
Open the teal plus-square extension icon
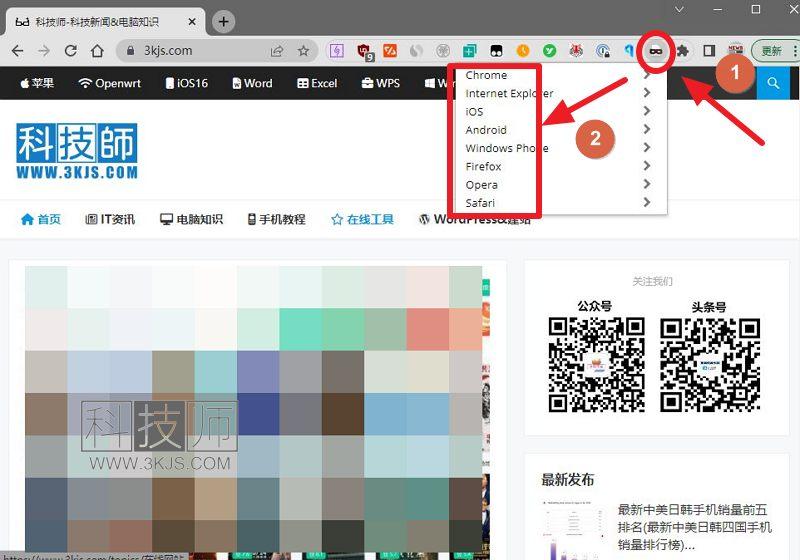coord(470,50)
